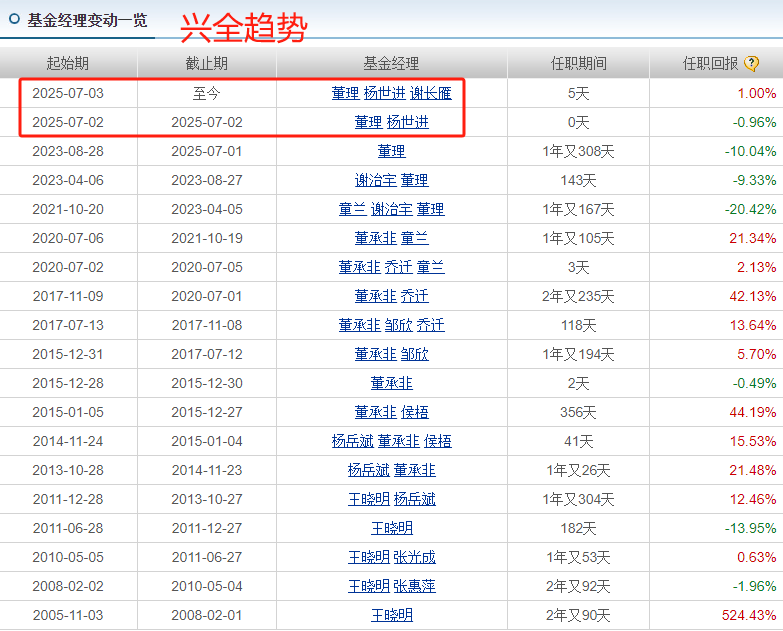
Task: Select the -0.49% return value
Action: pos(755,383)
